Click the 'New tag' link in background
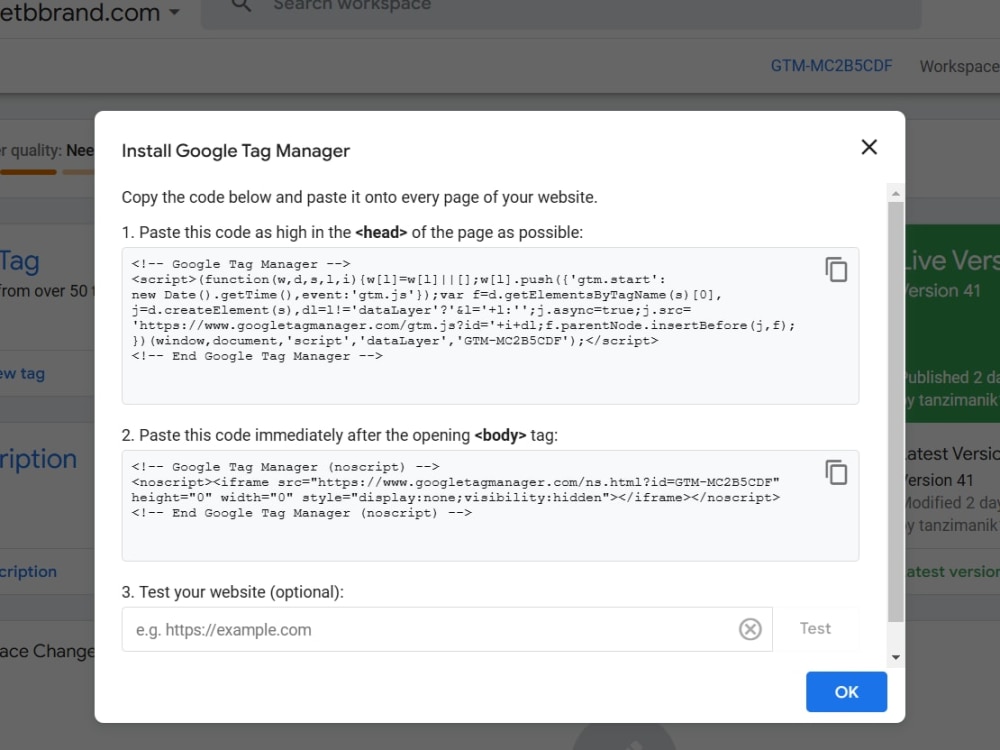This screenshot has height=750, width=1000. pyautogui.click(x=22, y=374)
